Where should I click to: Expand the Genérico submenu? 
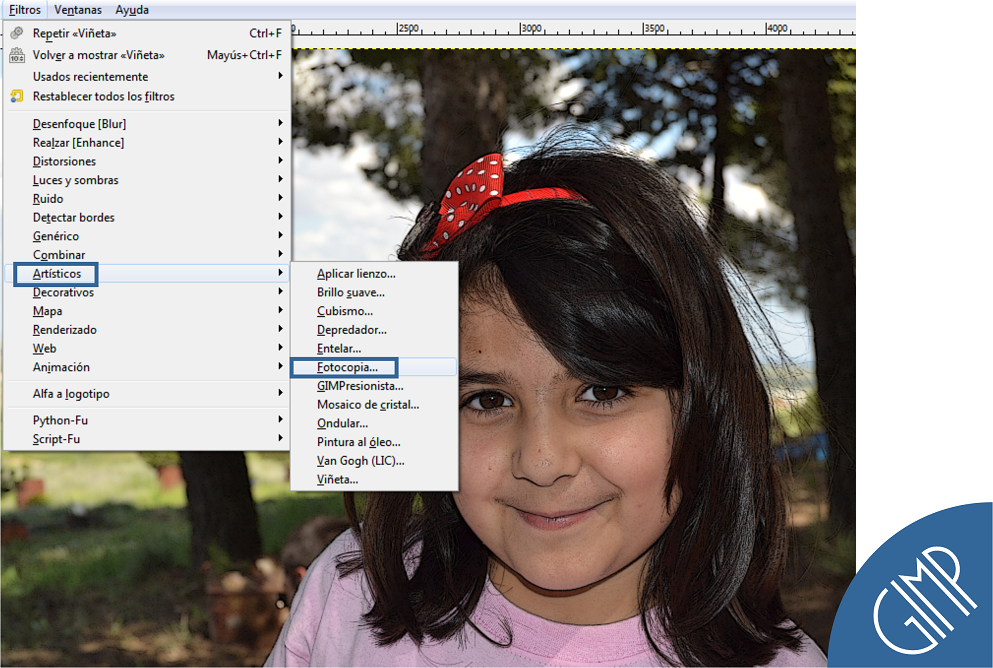[147, 236]
